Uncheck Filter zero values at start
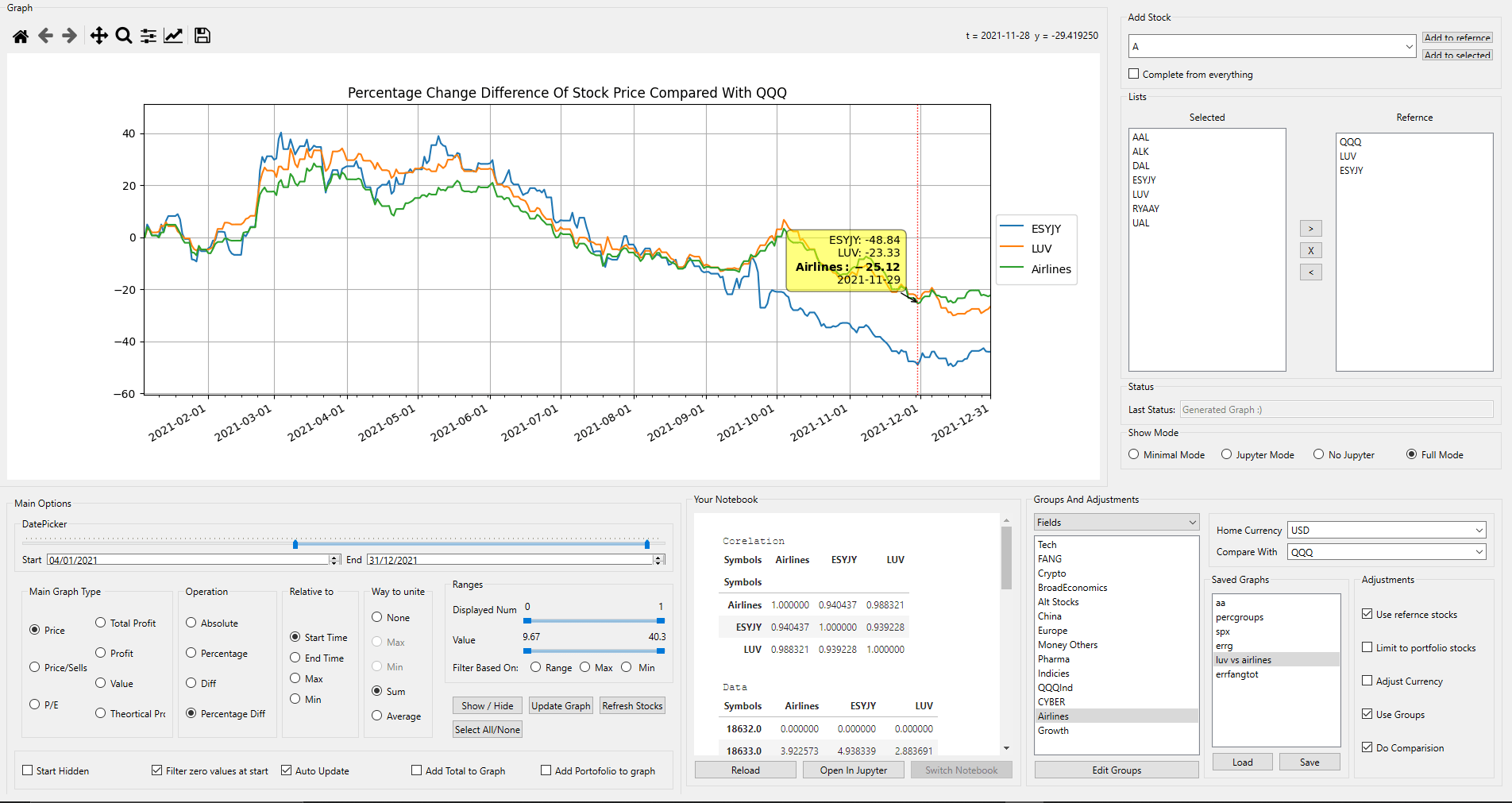1512x803 pixels. click(157, 770)
